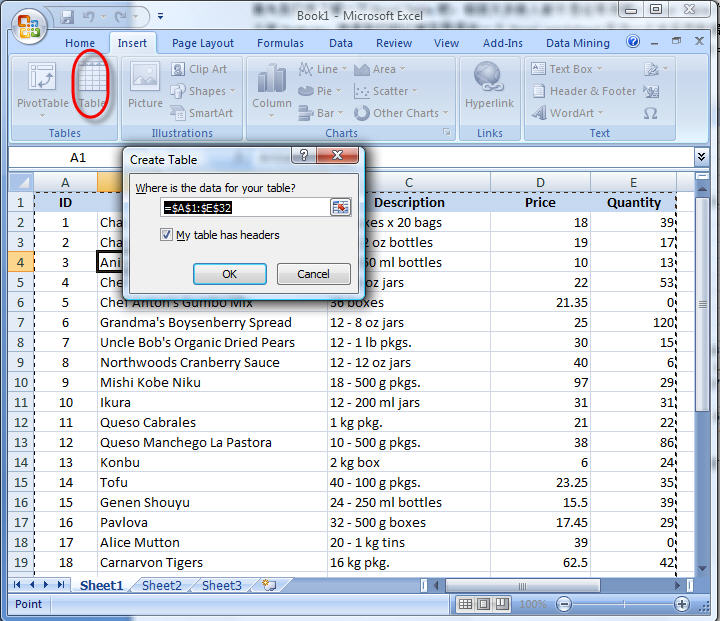The height and width of the screenshot is (621, 720).
Task: Click cell containing Queso Cabrales
Action: point(212,422)
